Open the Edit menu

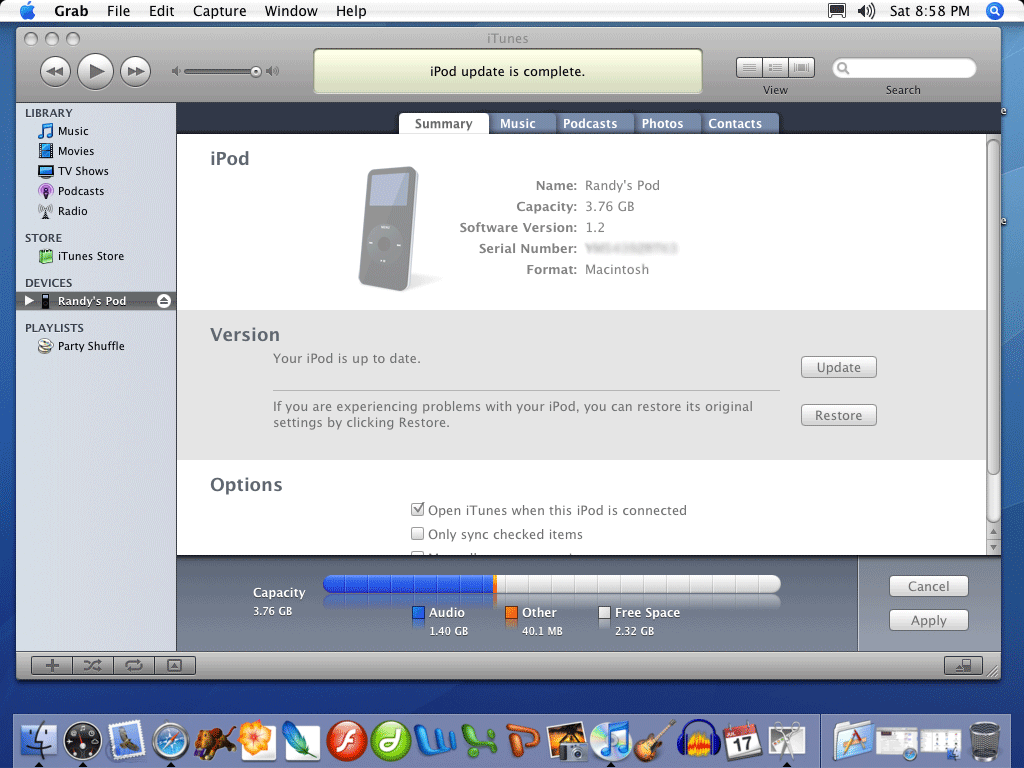(x=161, y=11)
